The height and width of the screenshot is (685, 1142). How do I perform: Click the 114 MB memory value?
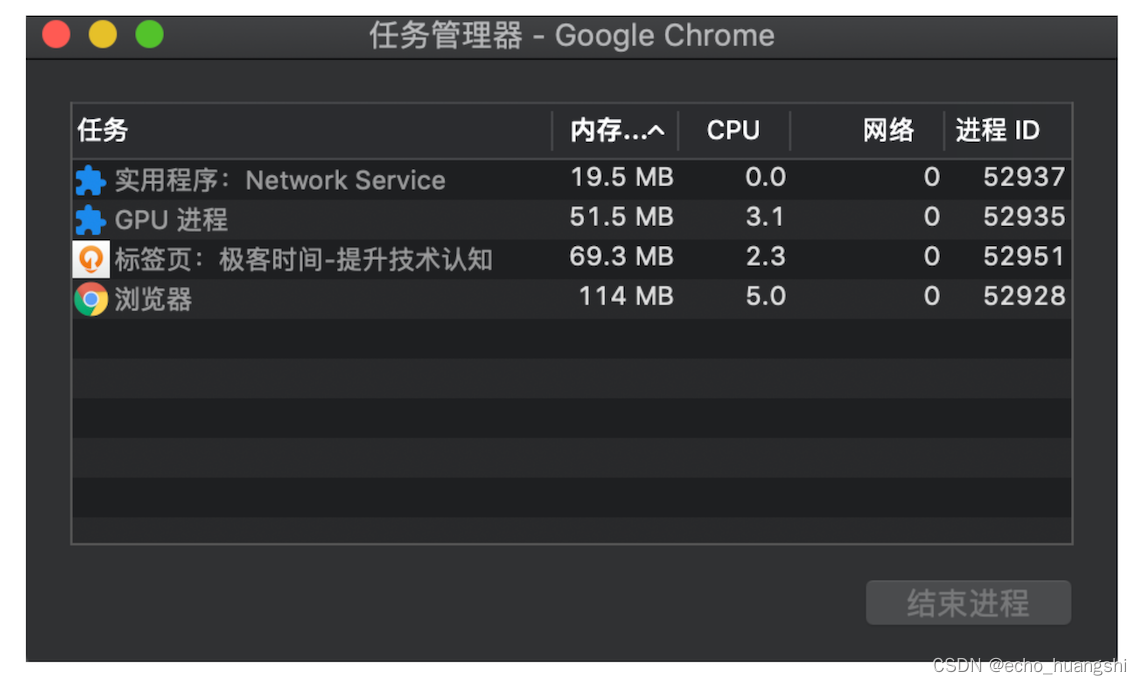point(626,297)
